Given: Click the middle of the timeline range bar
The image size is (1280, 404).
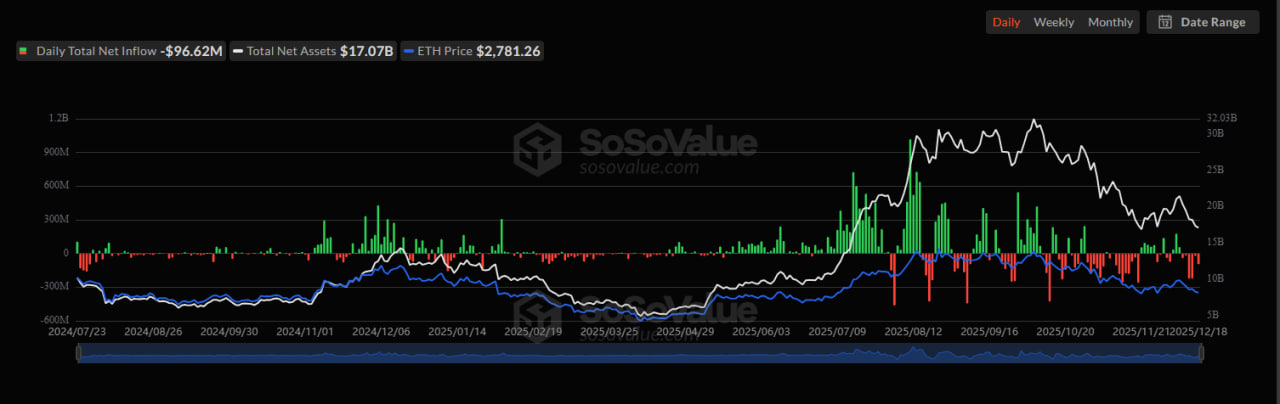Looking at the screenshot, I should [638, 353].
